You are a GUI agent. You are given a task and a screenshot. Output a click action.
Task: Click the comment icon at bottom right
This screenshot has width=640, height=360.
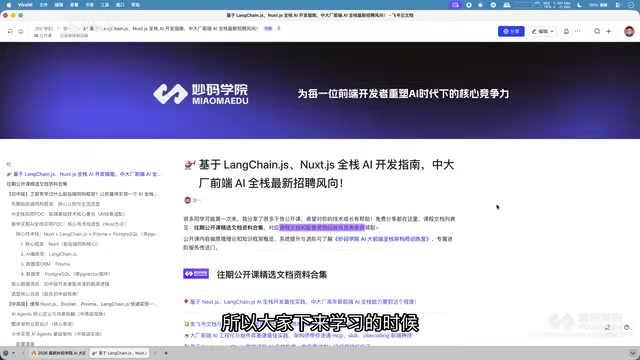click(x=607, y=327)
